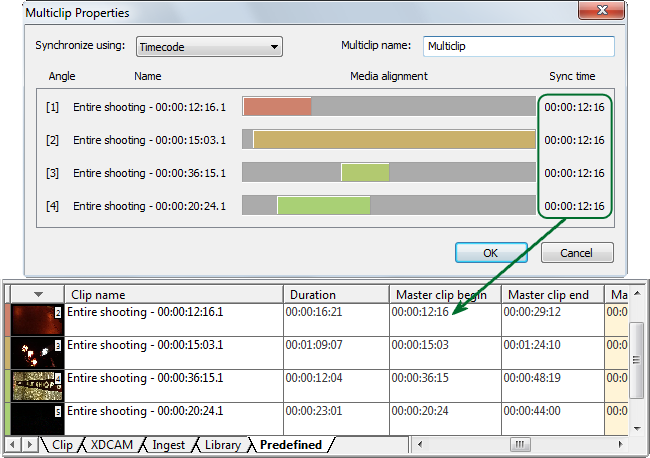This screenshot has height=458, width=650.
Task: Click the horizontal scrollbar thumb
Action: pos(520,445)
